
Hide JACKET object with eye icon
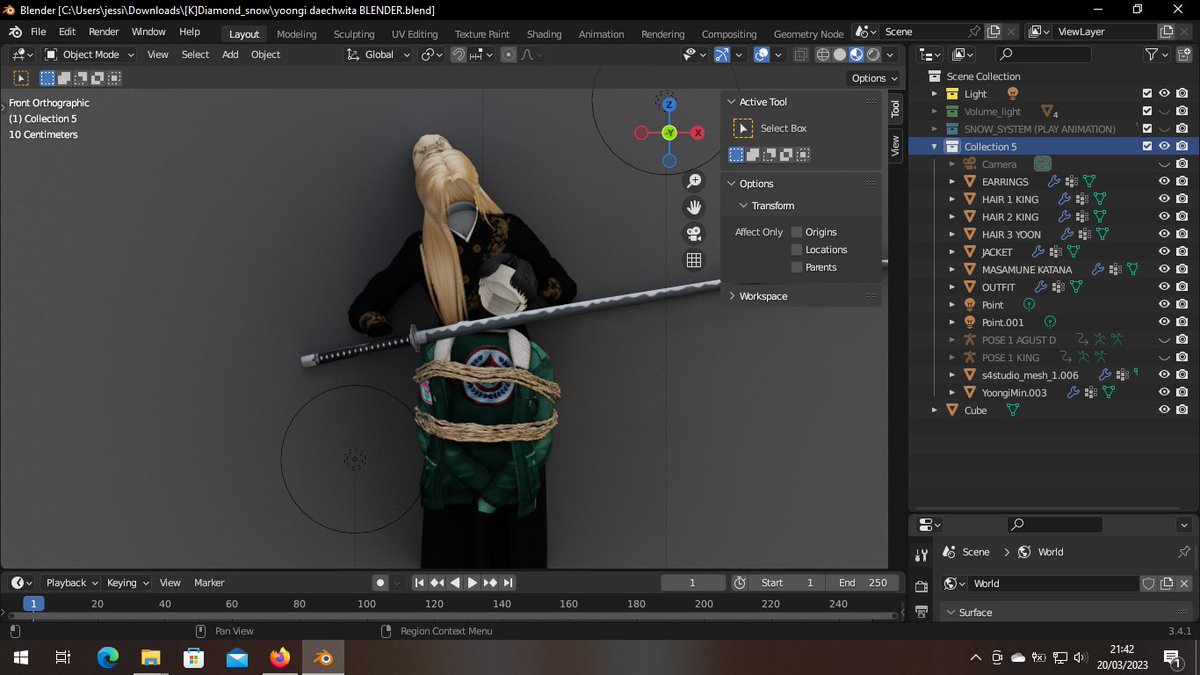(1164, 252)
